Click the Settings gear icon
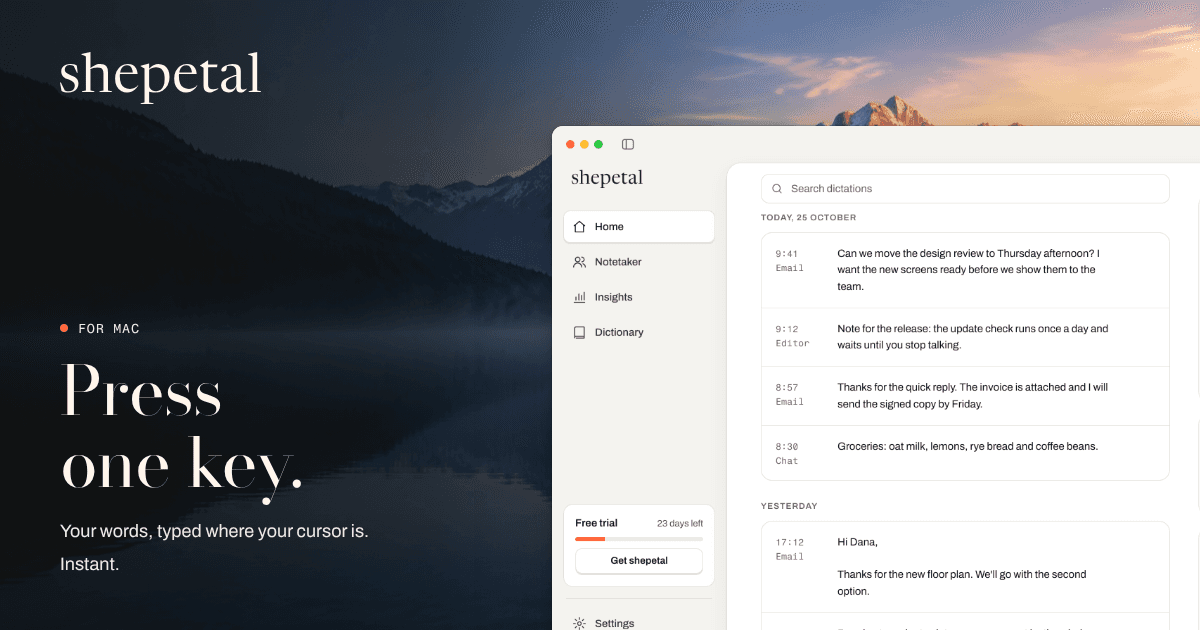 (x=579, y=623)
